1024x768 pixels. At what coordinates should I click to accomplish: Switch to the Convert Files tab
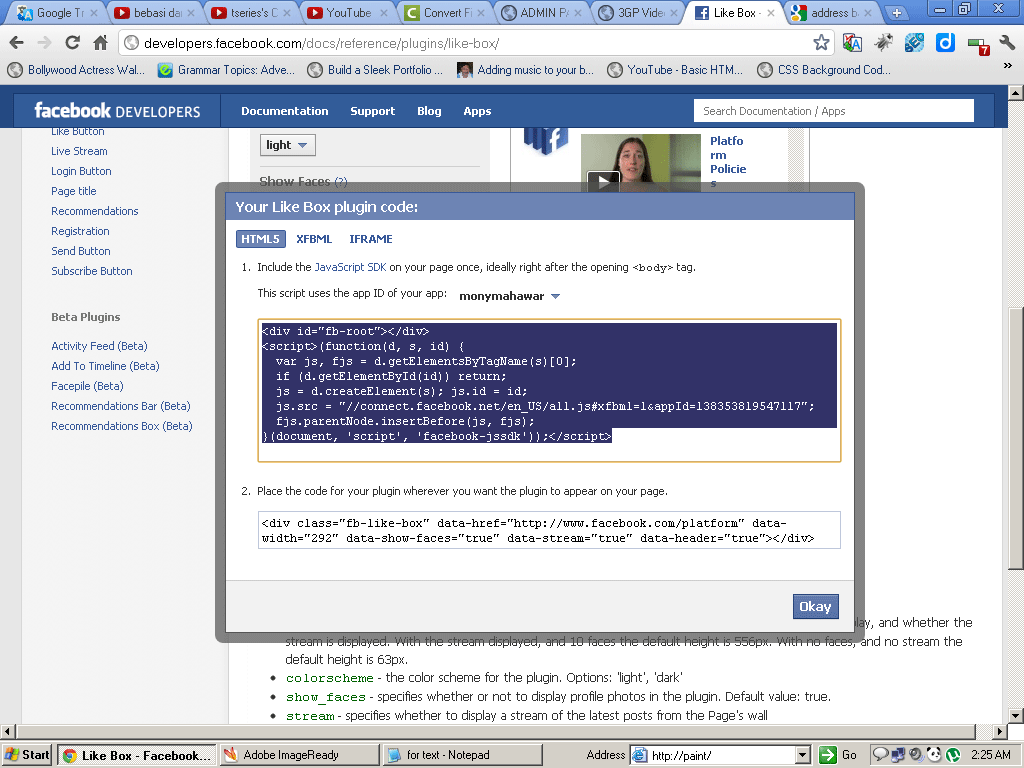pos(444,12)
